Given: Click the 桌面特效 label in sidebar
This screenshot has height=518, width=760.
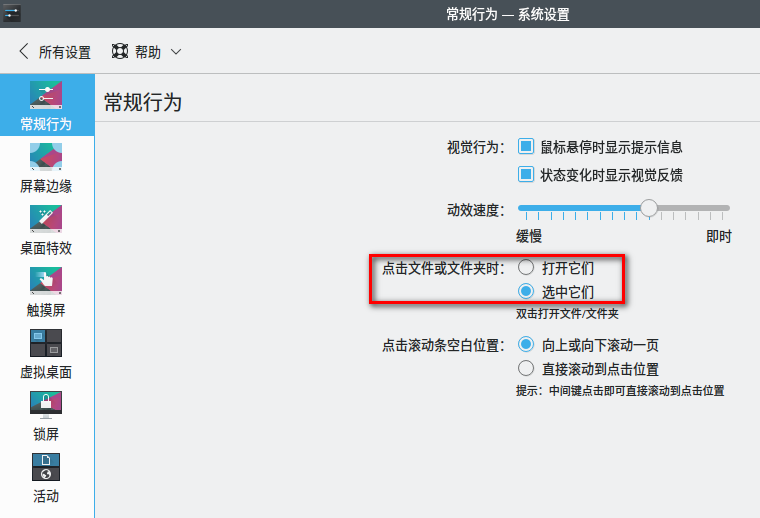Looking at the screenshot, I should tap(46, 248).
